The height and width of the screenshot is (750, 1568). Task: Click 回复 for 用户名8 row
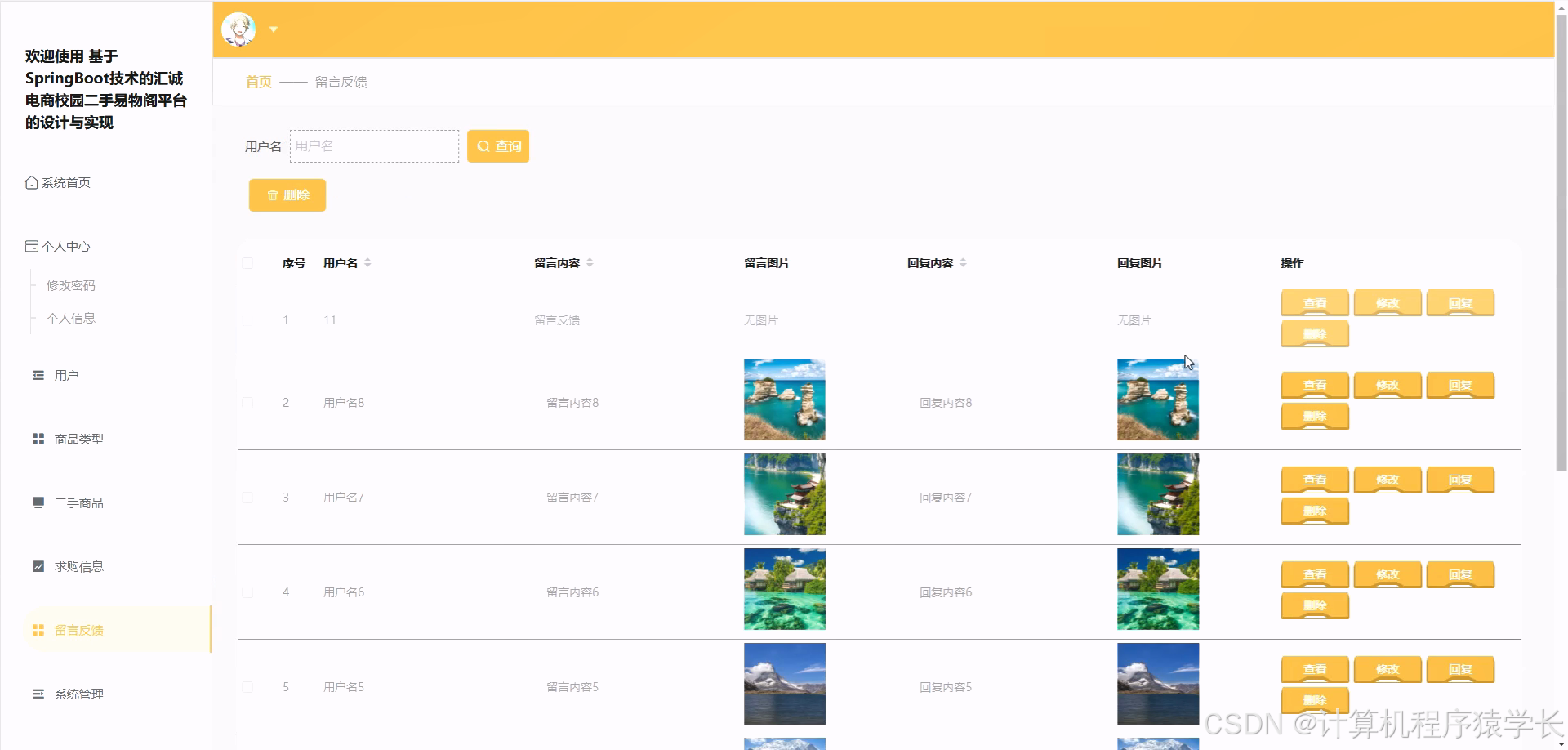1460,385
